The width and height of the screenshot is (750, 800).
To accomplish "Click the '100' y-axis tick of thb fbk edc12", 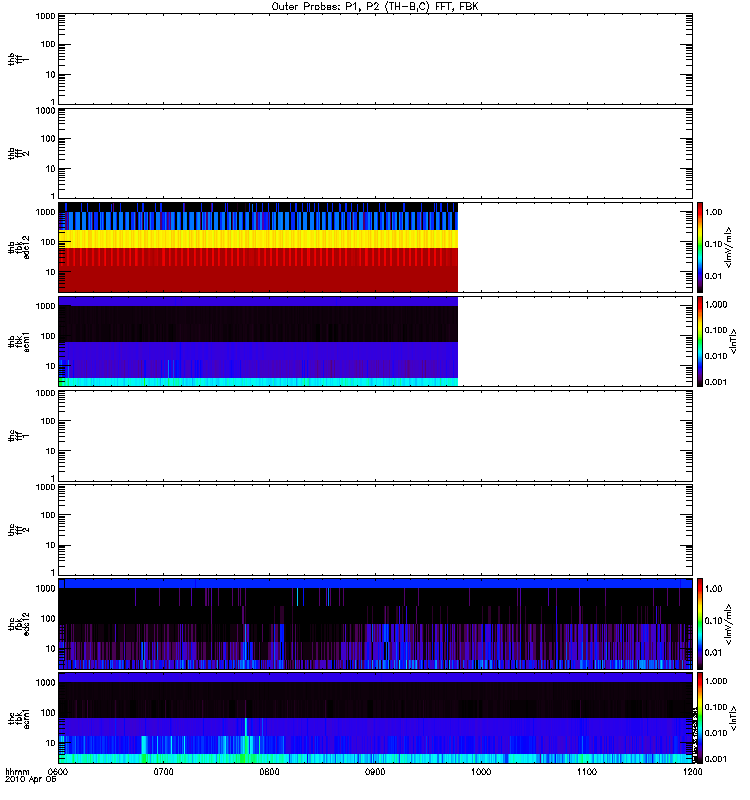I will coord(48,242).
